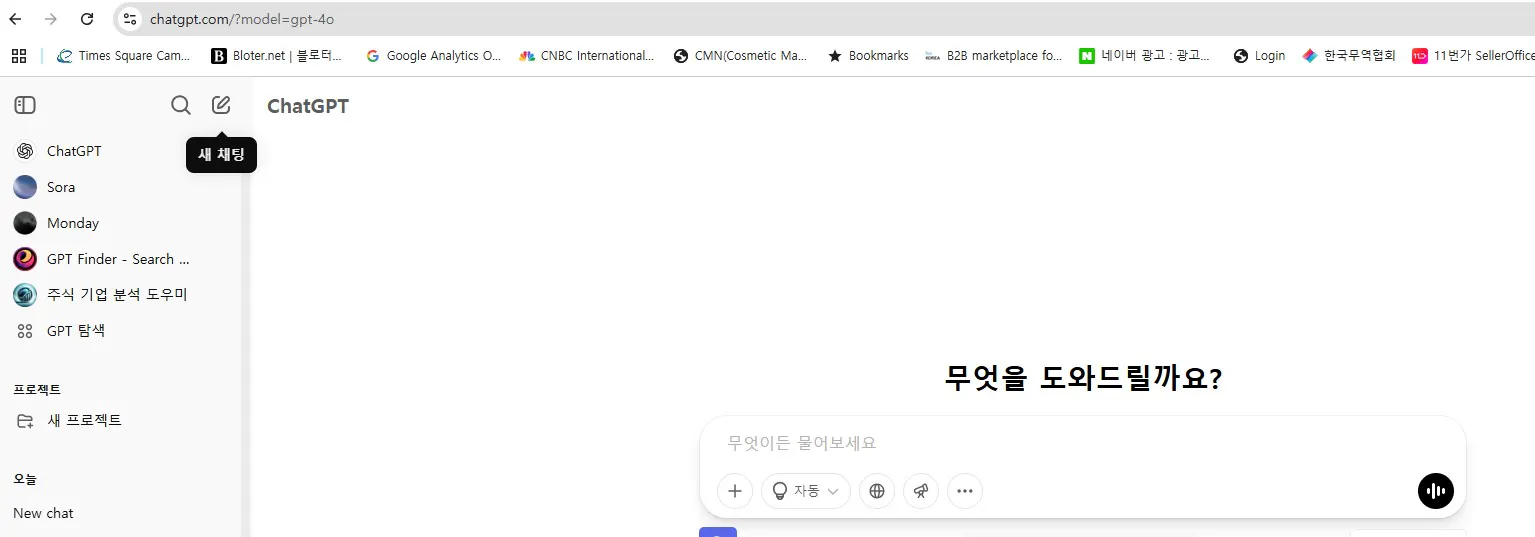Screen dimensions: 1535x537
Task: Open the 네이버 광고 bookmark
Action: click(1146, 56)
